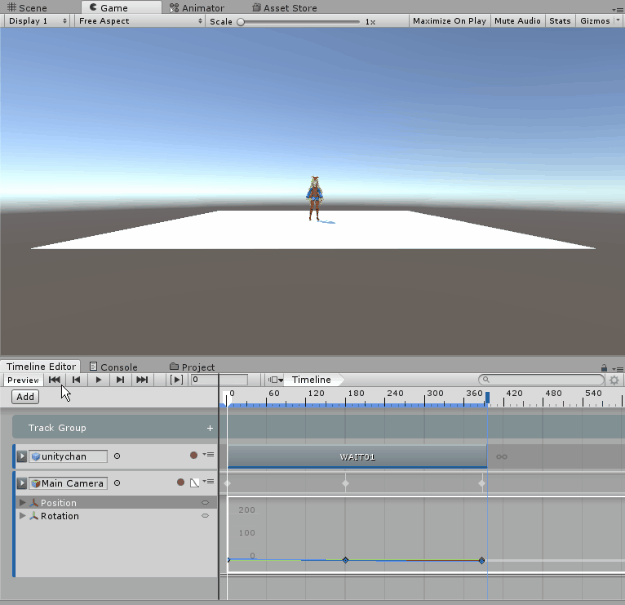Expand the Position property curves
The height and width of the screenshot is (605, 625).
pyautogui.click(x=23, y=503)
